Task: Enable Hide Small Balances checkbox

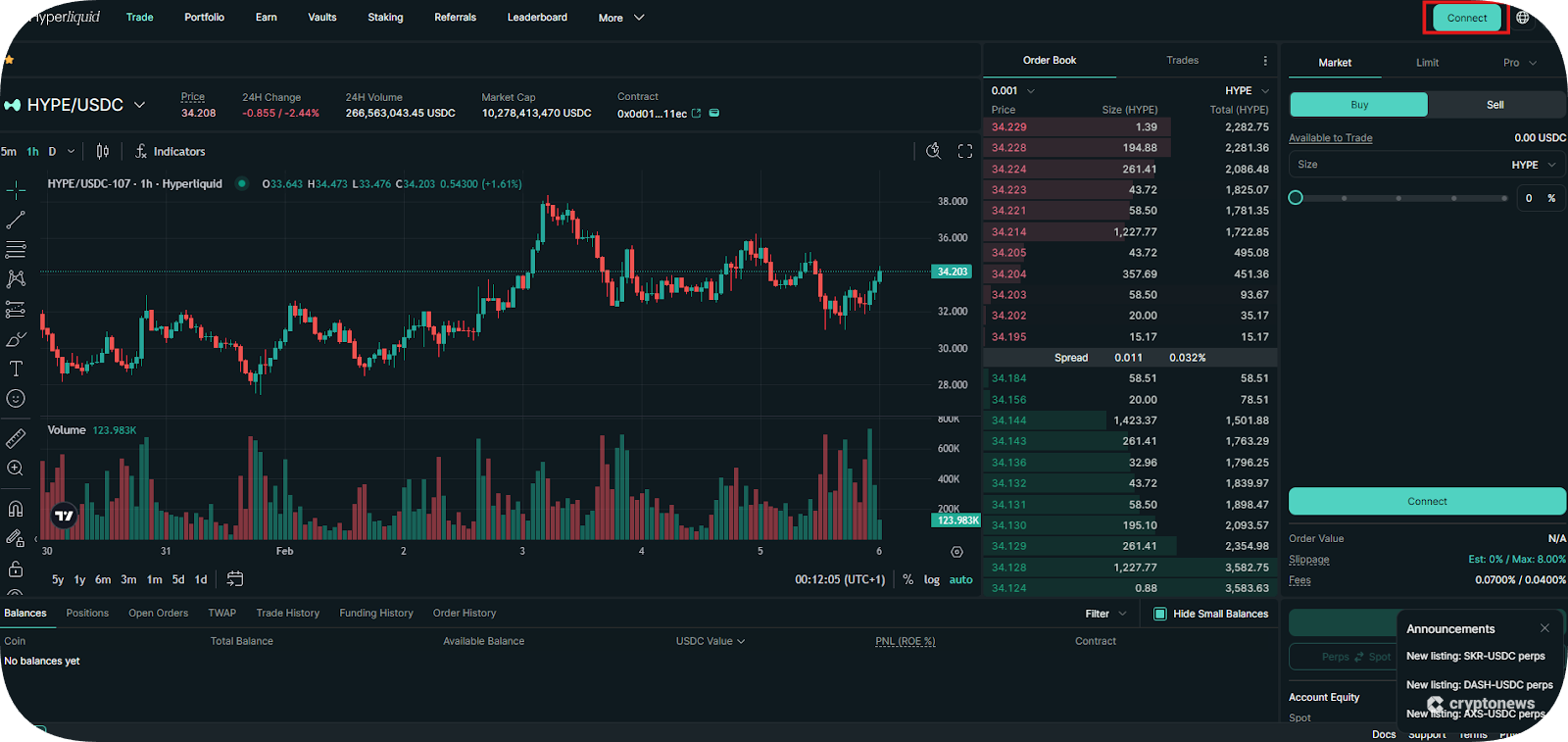Action: 1160,614
